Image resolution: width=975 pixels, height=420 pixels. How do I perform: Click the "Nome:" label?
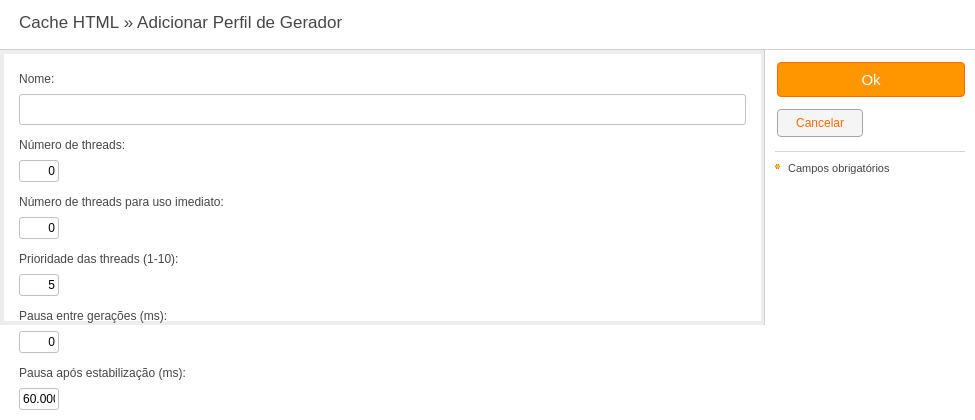[x=37, y=79]
